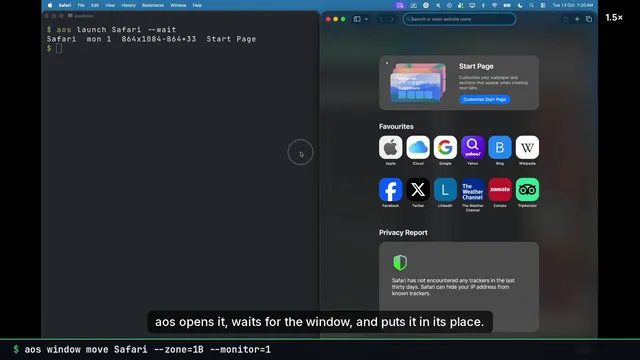Open the Window menu

tap(178, 5)
